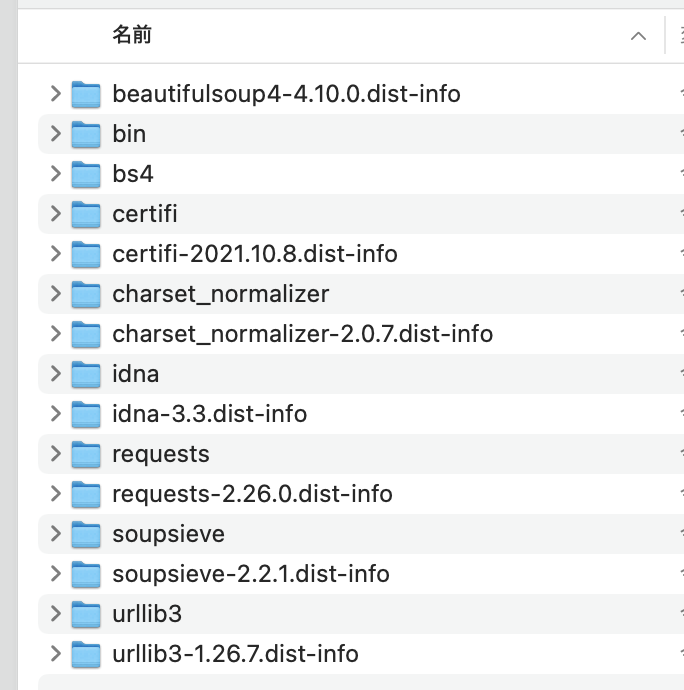Click the column divider beside the 名前 header
The height and width of the screenshot is (690, 684).
coord(665,35)
